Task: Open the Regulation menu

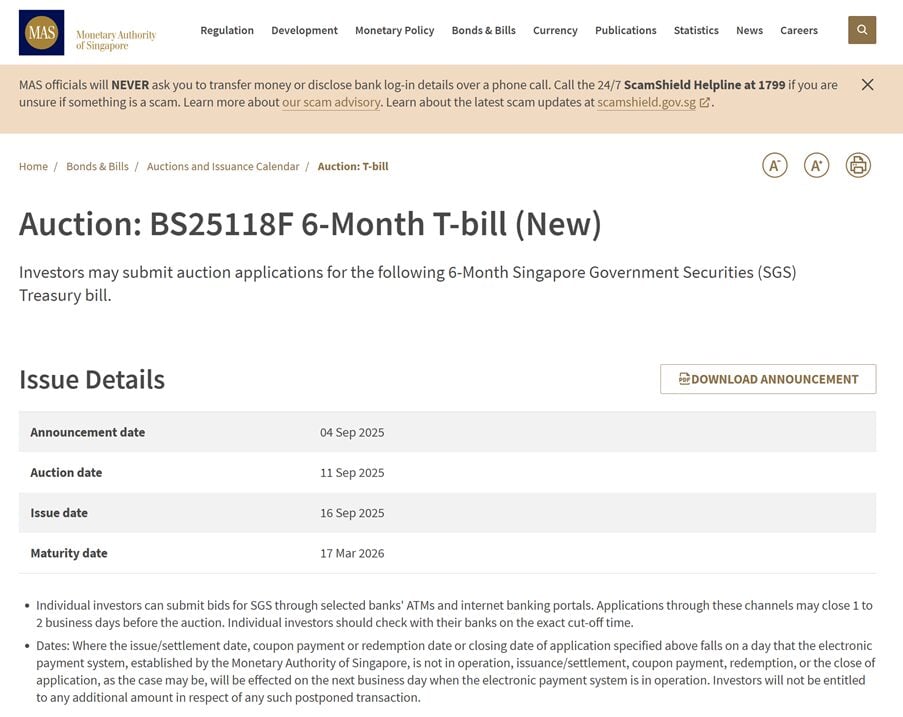Action: pyautogui.click(x=227, y=31)
